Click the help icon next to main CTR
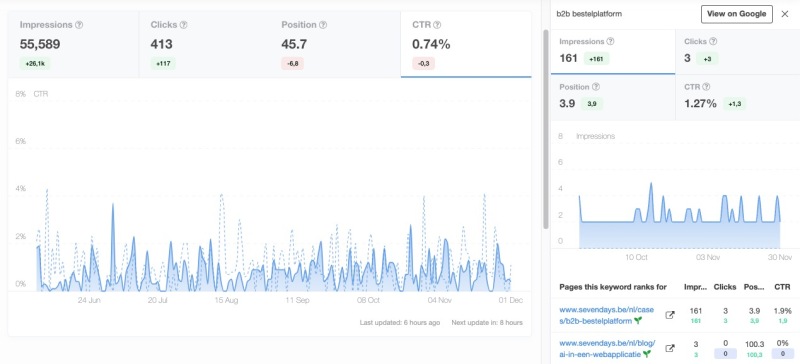The image size is (800, 364). click(437, 25)
